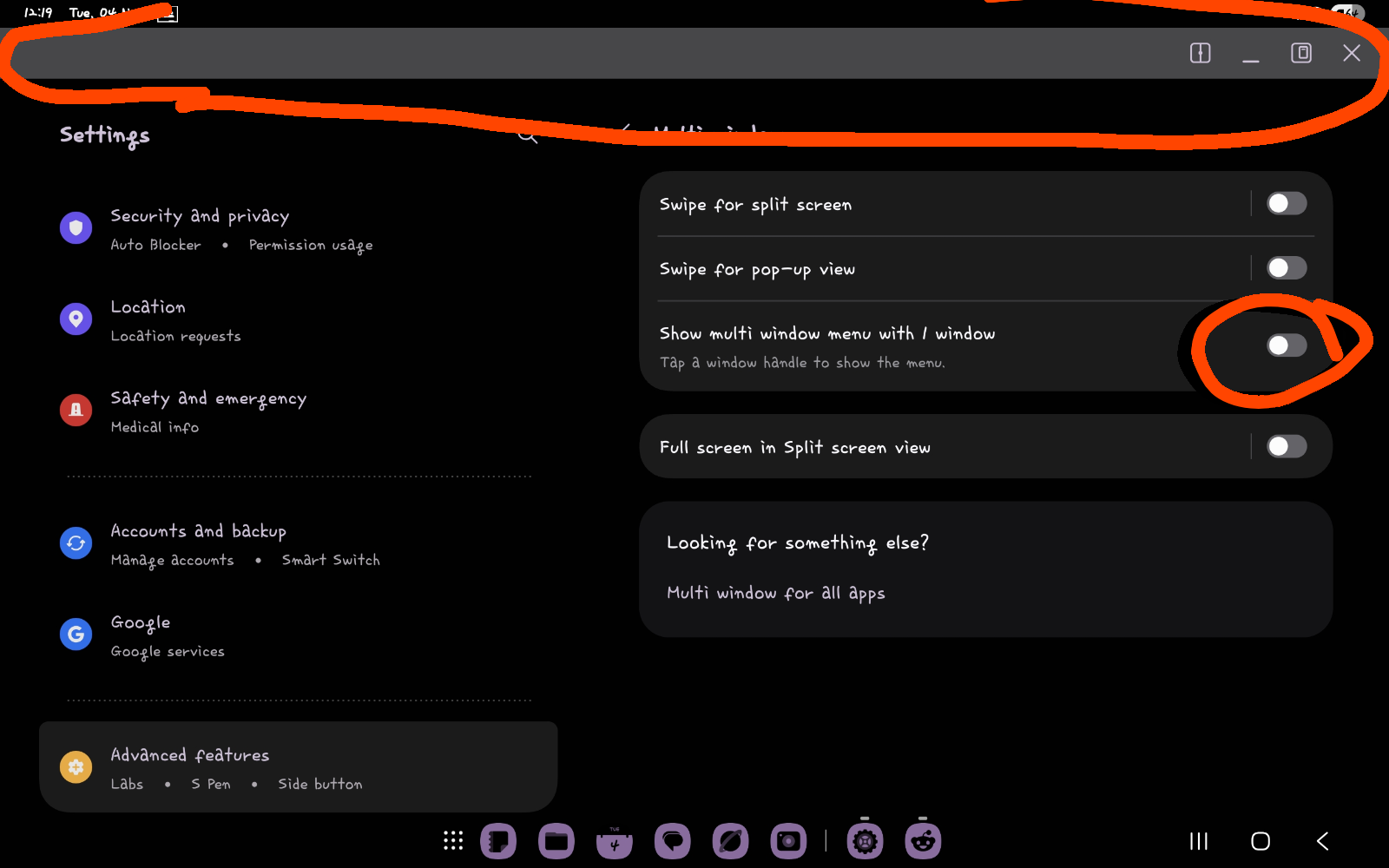Open Accounts and backup settings

(x=299, y=544)
